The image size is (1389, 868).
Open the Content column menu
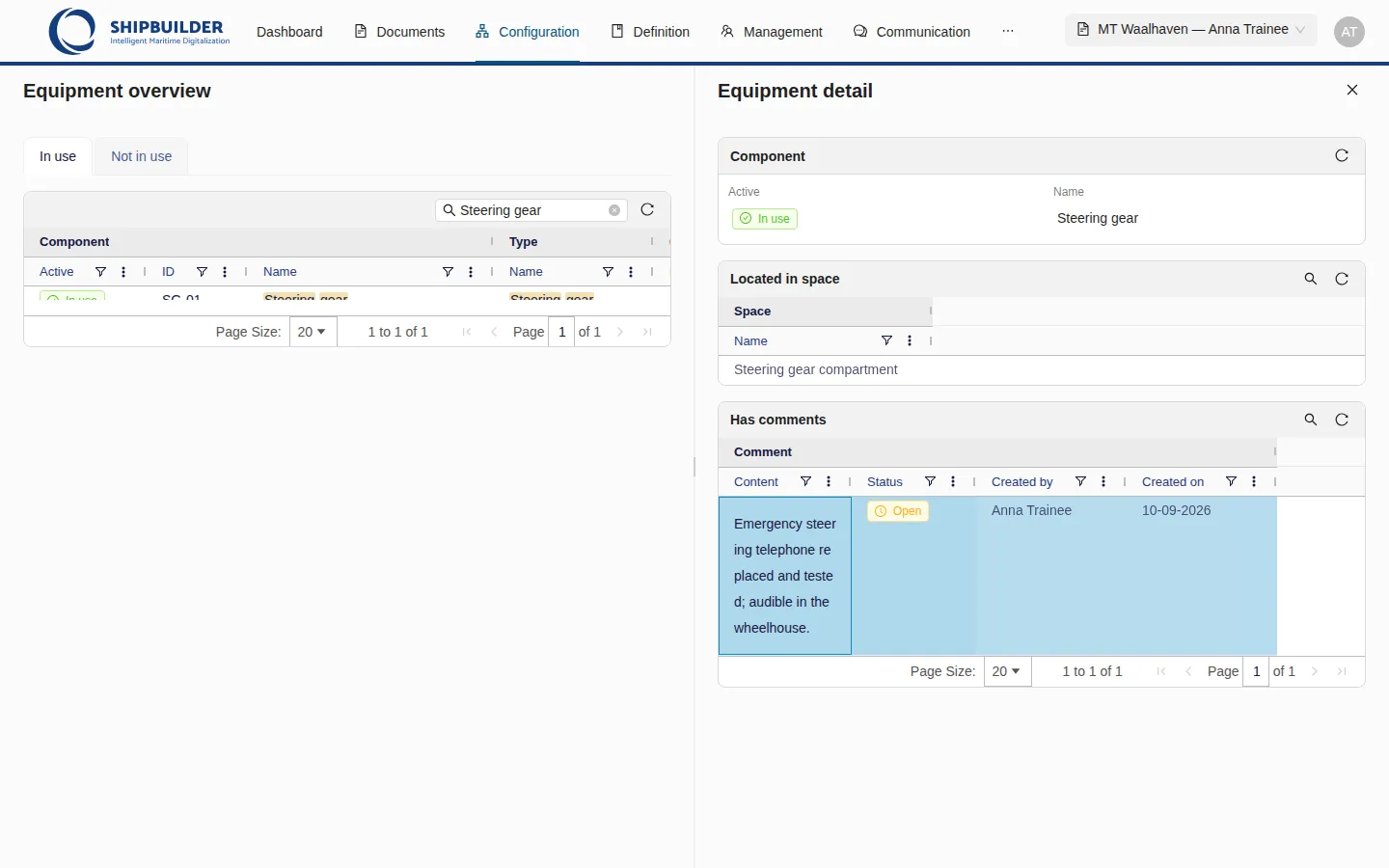coord(829,482)
